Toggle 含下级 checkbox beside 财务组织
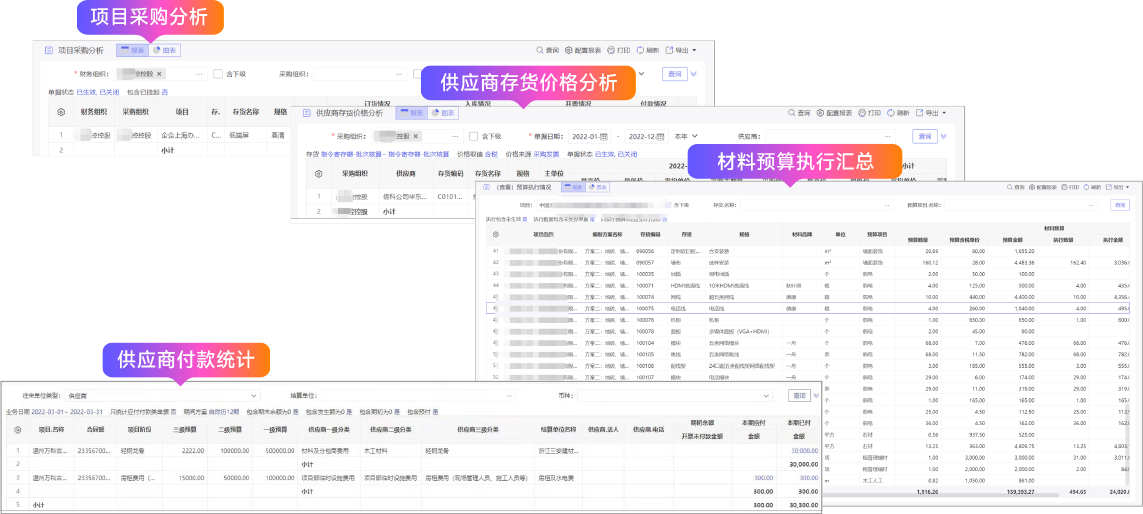 point(218,74)
